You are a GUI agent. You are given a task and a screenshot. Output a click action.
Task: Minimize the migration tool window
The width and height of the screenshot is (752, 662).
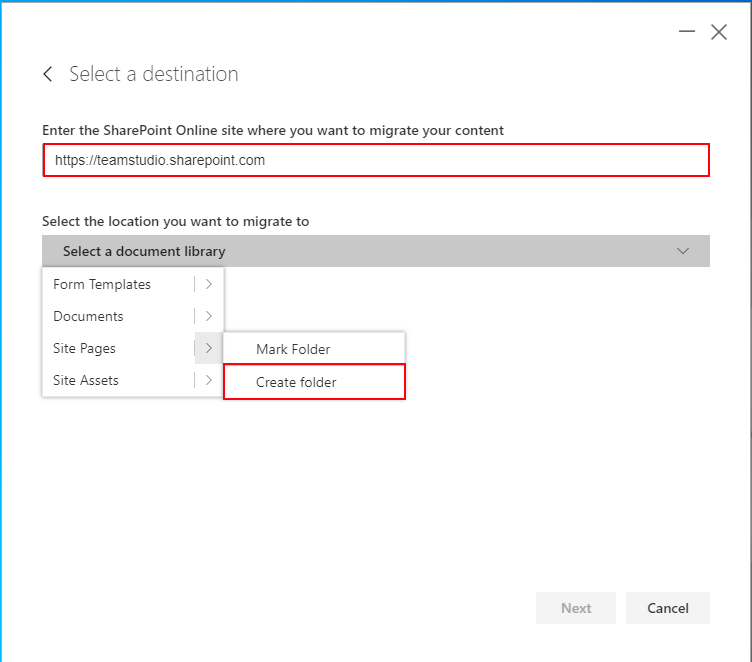coord(687,32)
